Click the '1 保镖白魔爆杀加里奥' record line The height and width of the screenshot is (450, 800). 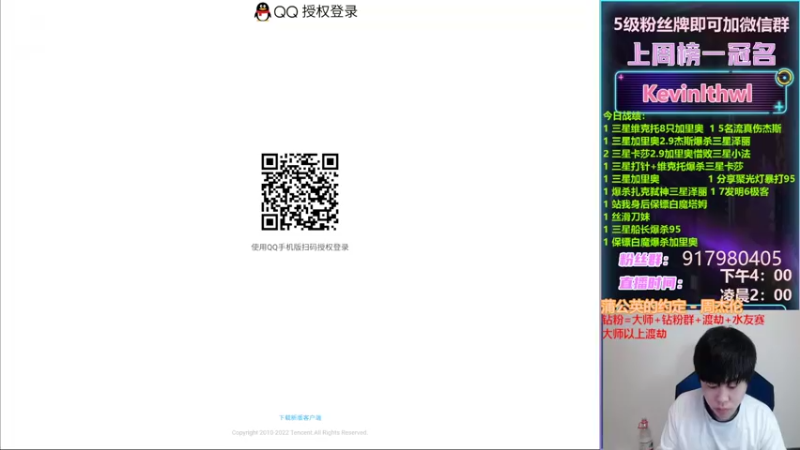(650, 242)
